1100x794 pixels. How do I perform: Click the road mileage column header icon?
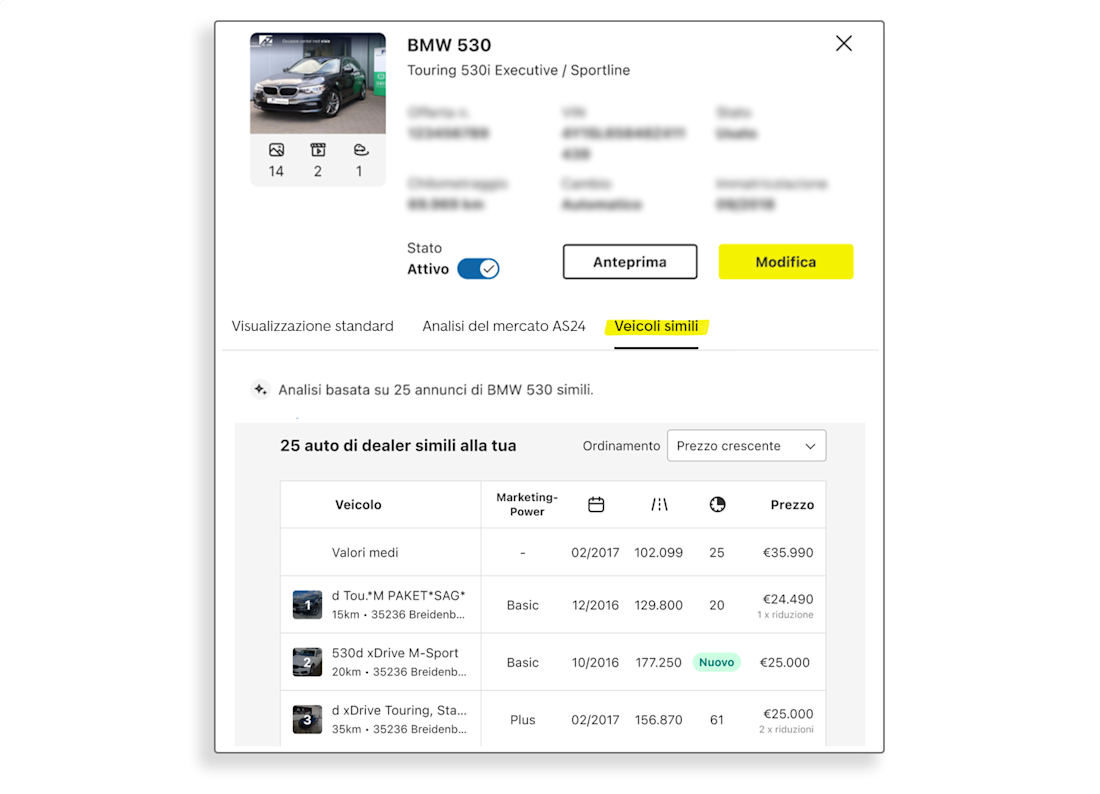659,504
